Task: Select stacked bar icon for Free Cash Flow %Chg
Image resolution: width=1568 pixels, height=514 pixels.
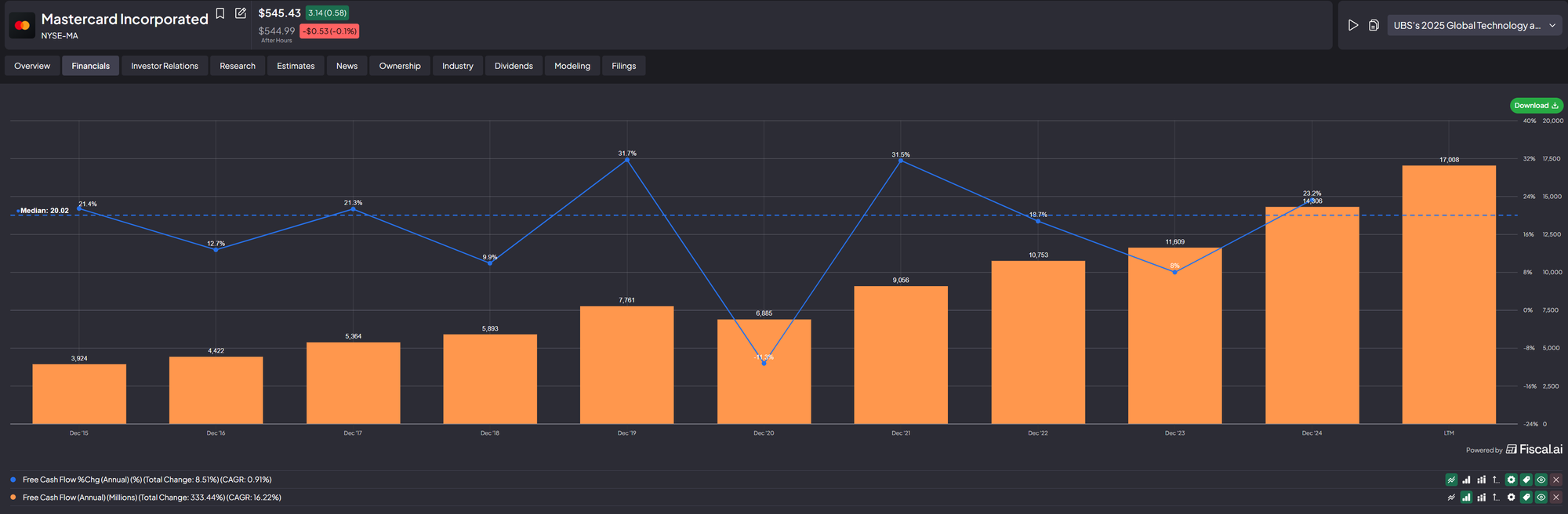Action: (x=1481, y=480)
